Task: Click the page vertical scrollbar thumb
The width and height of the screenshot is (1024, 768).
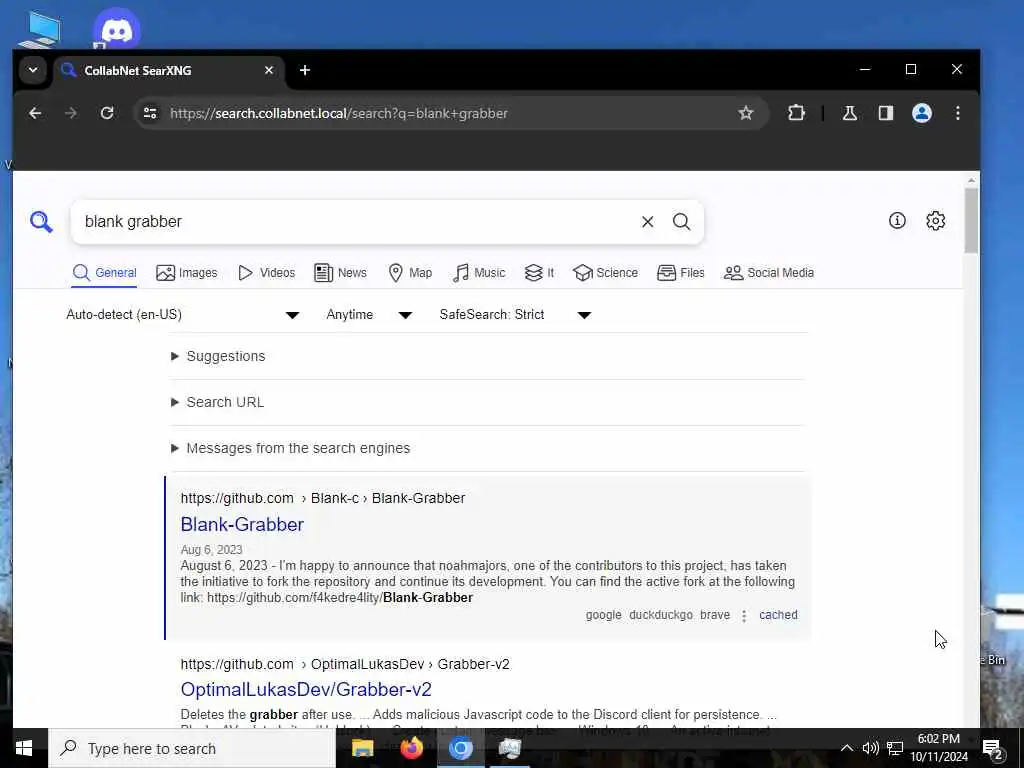Action: pyautogui.click(x=971, y=221)
